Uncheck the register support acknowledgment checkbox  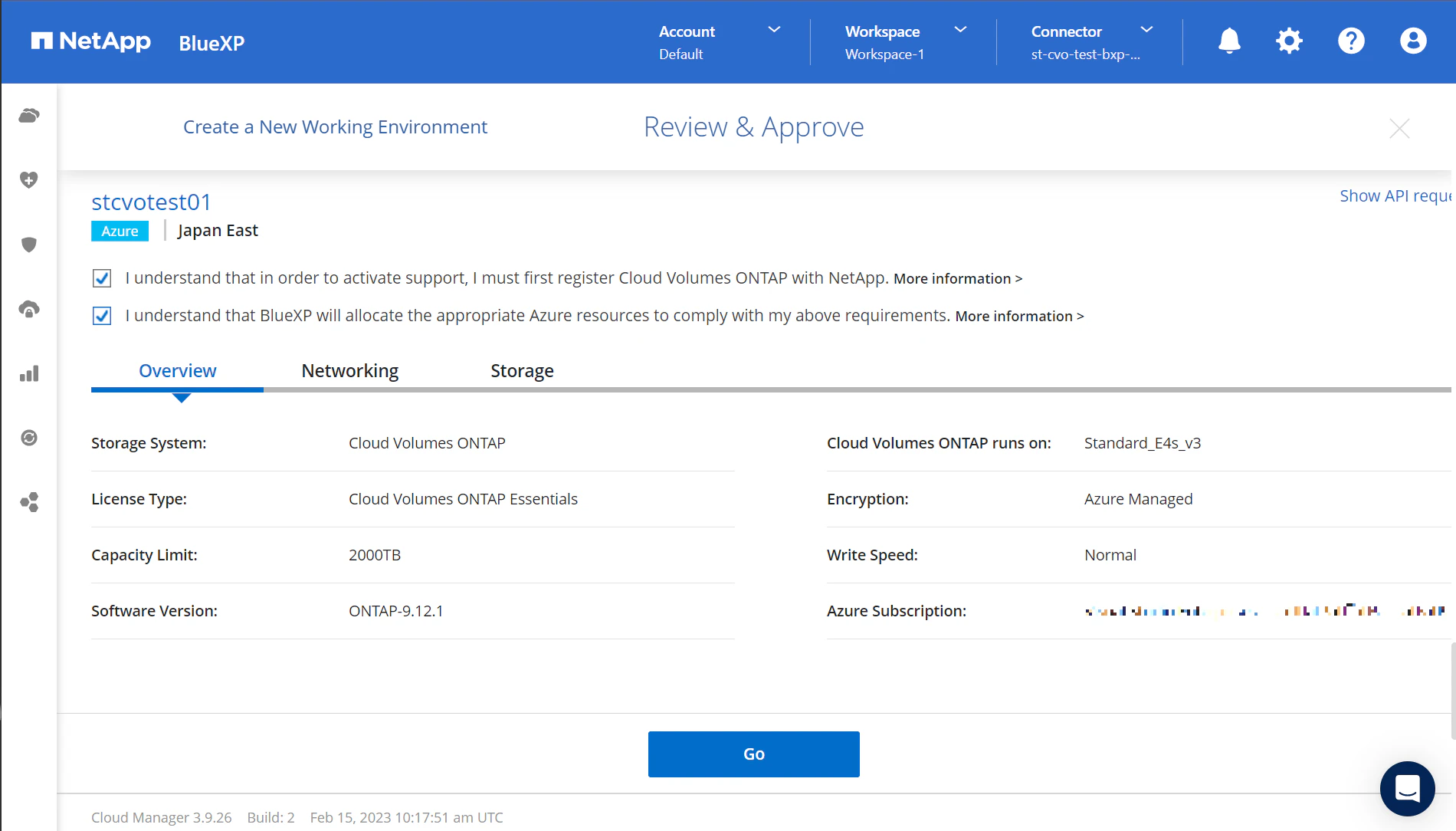coord(102,278)
